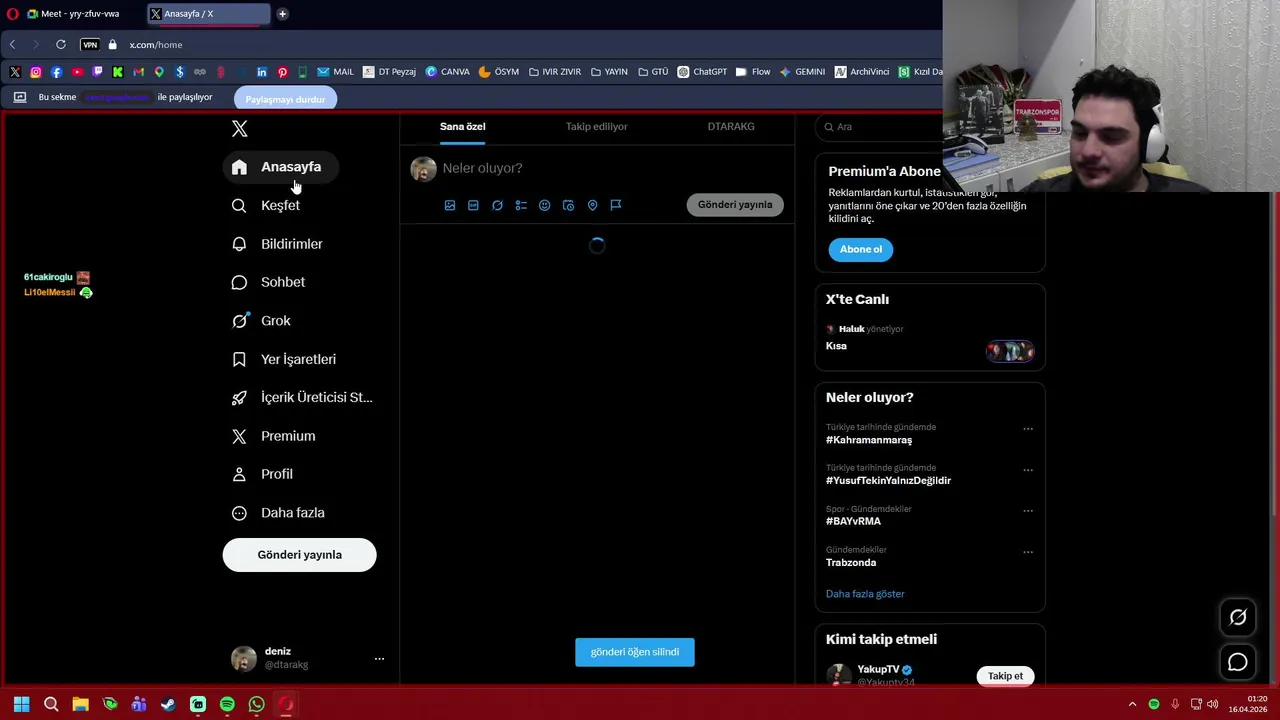The height and width of the screenshot is (720, 1280).
Task: Open the Twitch bookmark
Action: (x=97, y=72)
